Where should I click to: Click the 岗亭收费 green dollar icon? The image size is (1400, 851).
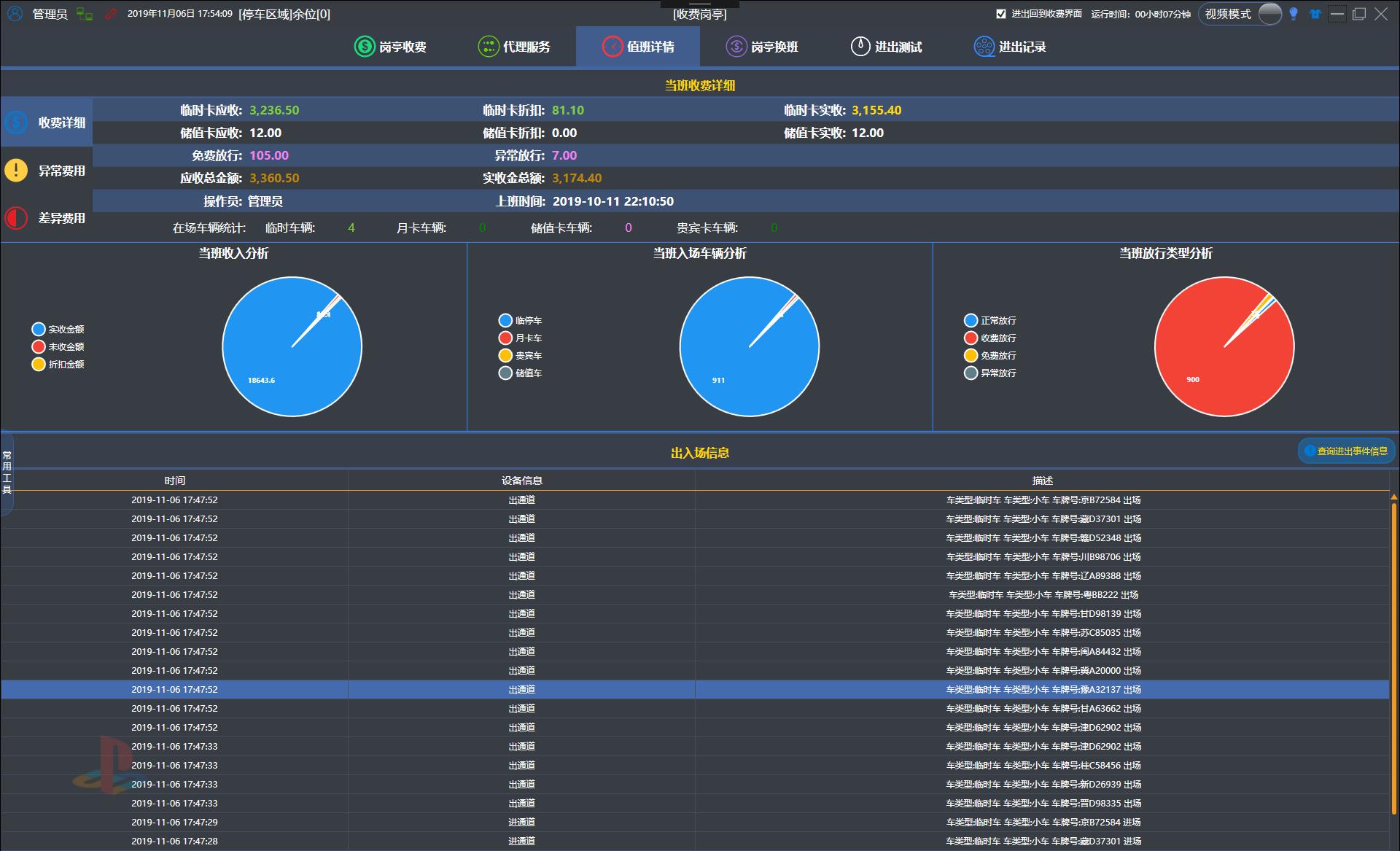[364, 47]
